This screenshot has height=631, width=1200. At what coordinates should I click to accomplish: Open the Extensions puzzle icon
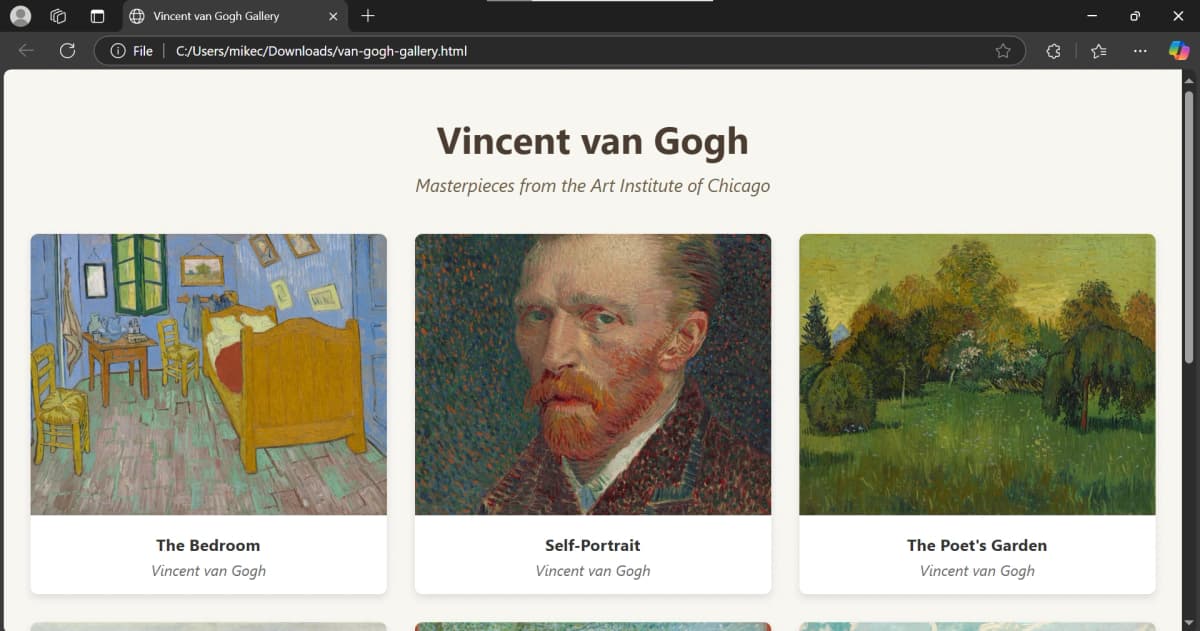(x=1053, y=51)
